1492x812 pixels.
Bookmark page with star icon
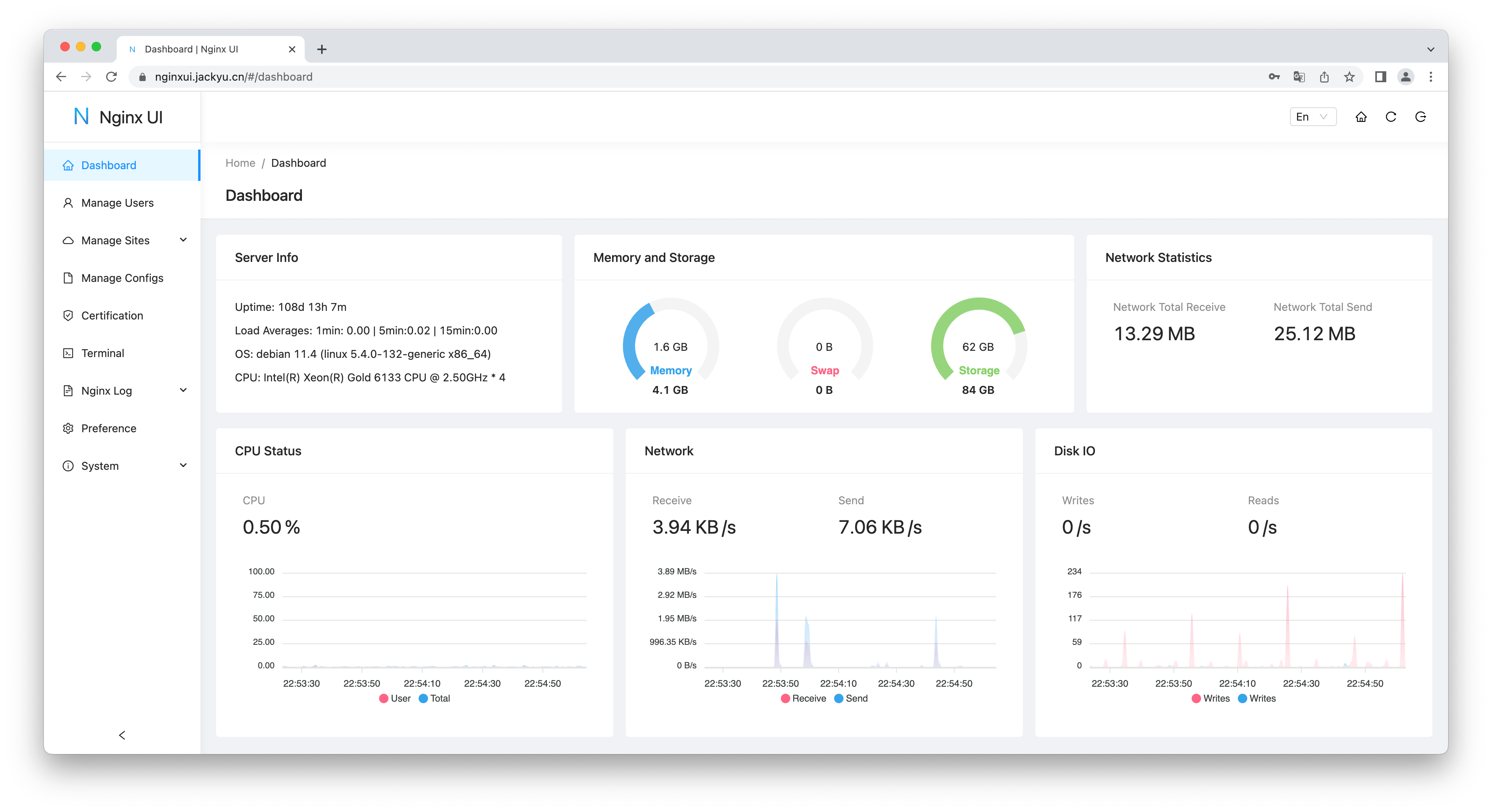pyautogui.click(x=1349, y=77)
